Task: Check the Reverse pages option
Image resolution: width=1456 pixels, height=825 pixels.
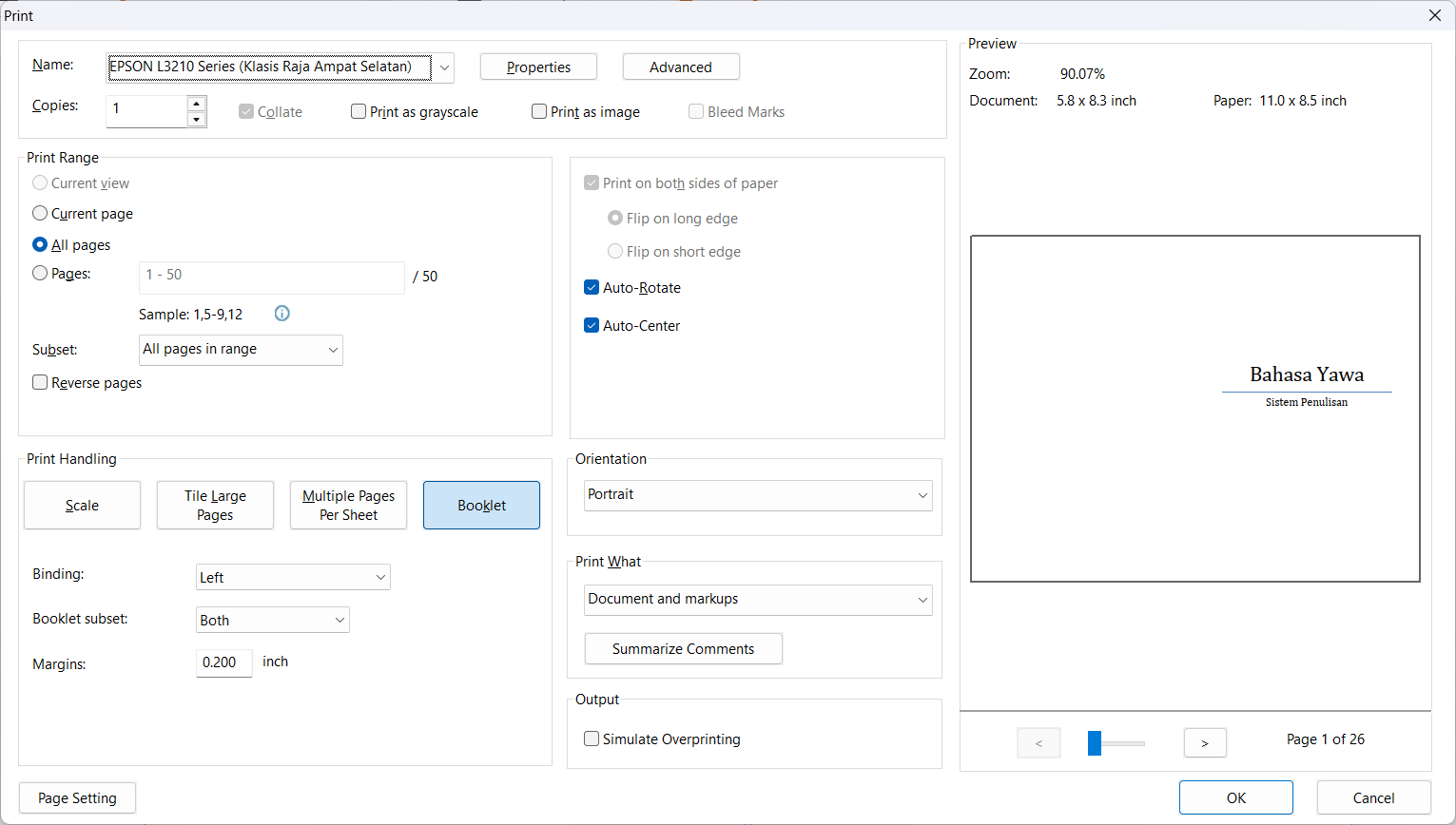Action: pos(40,382)
